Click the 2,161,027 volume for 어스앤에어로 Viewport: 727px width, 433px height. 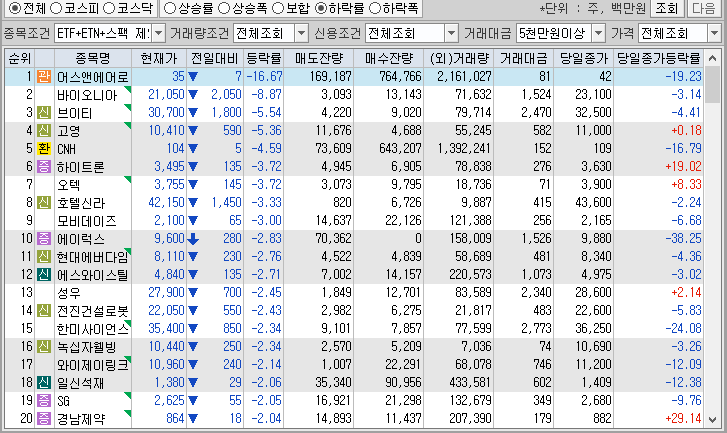pyautogui.click(x=464, y=76)
